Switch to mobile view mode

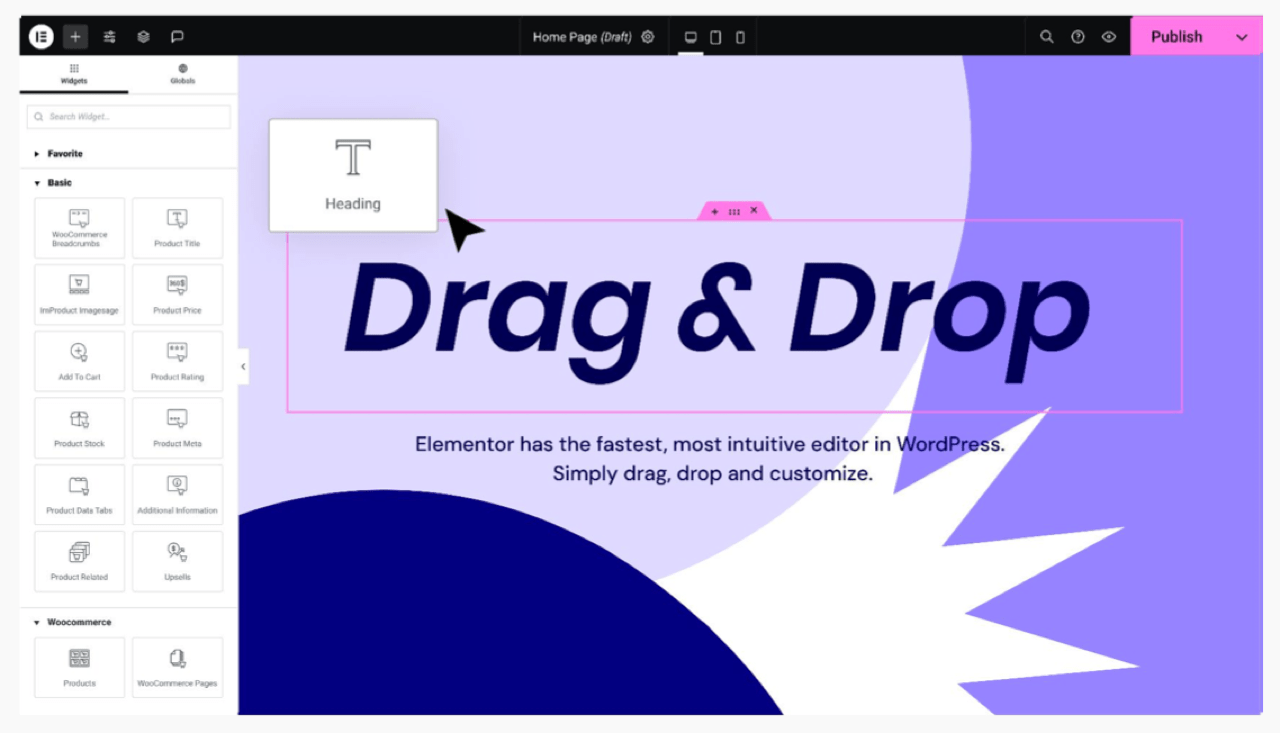click(740, 37)
